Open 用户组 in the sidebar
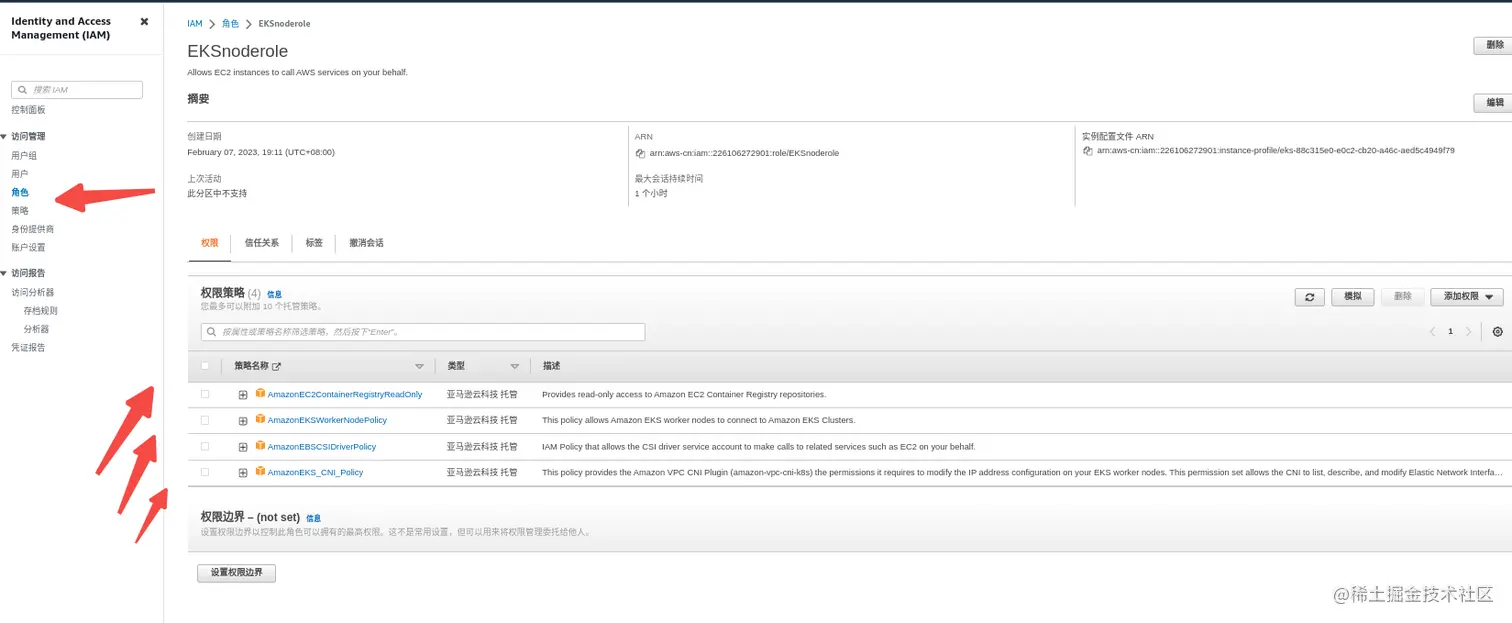Image resolution: width=1512 pixels, height=623 pixels. [x=24, y=156]
